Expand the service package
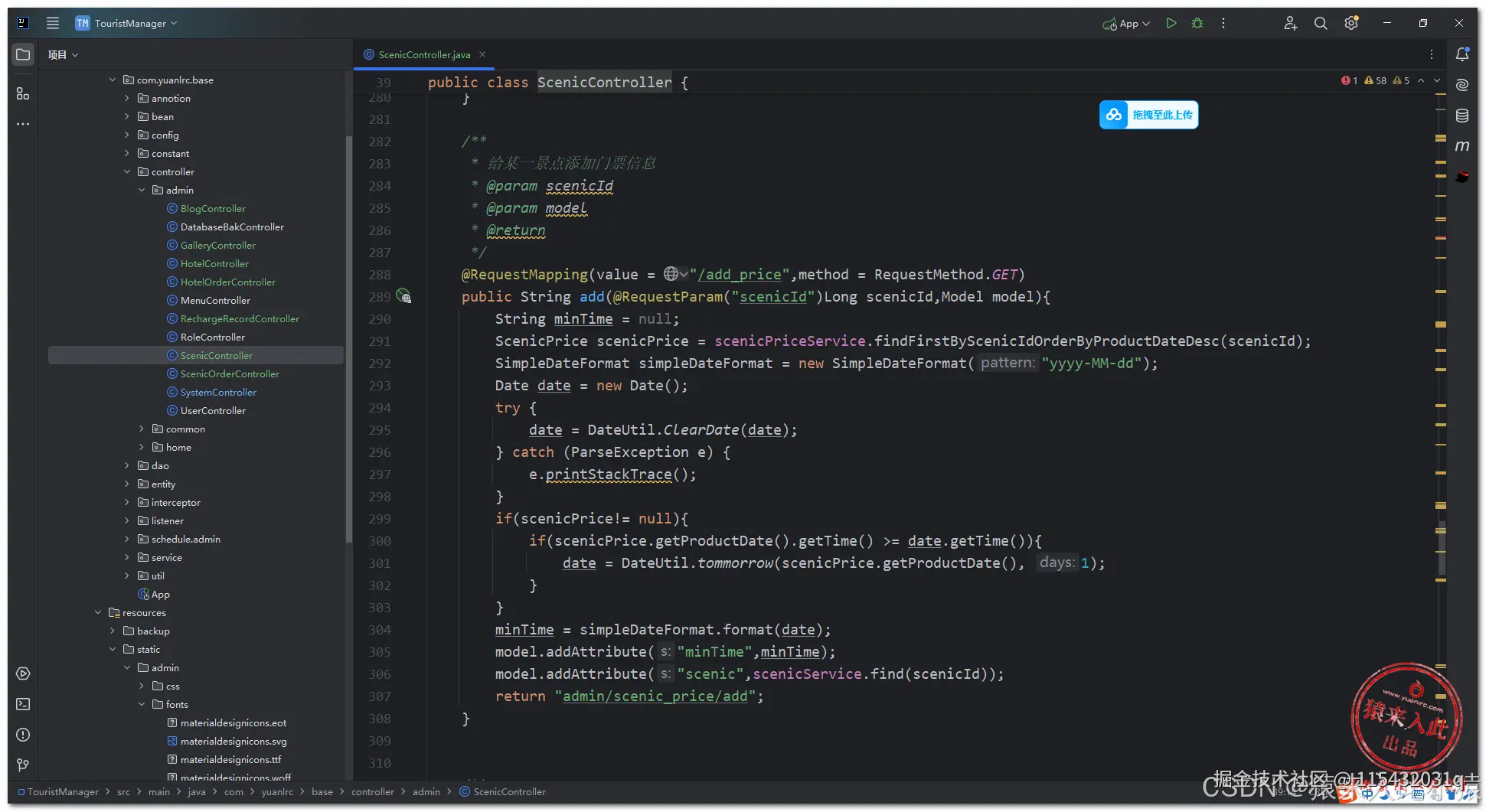 tap(127, 557)
